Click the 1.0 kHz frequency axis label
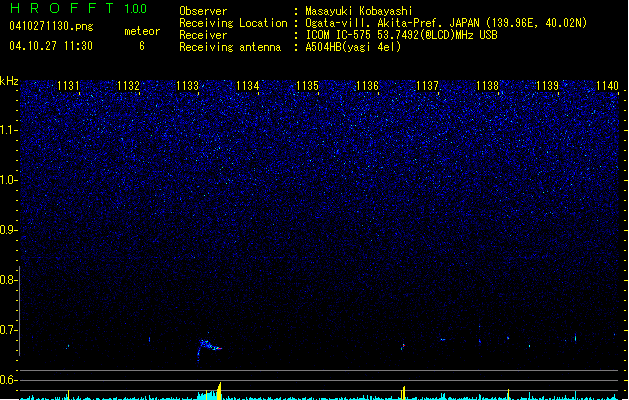 click(x=8, y=180)
